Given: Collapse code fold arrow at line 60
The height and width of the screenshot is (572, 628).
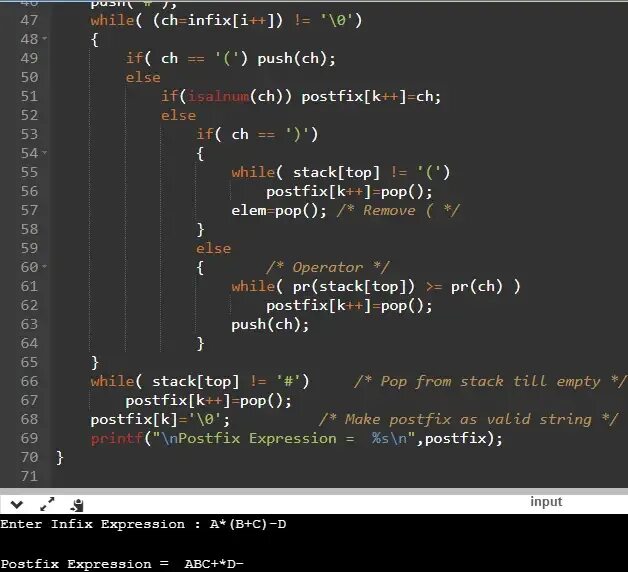Looking at the screenshot, I should [x=44, y=266].
